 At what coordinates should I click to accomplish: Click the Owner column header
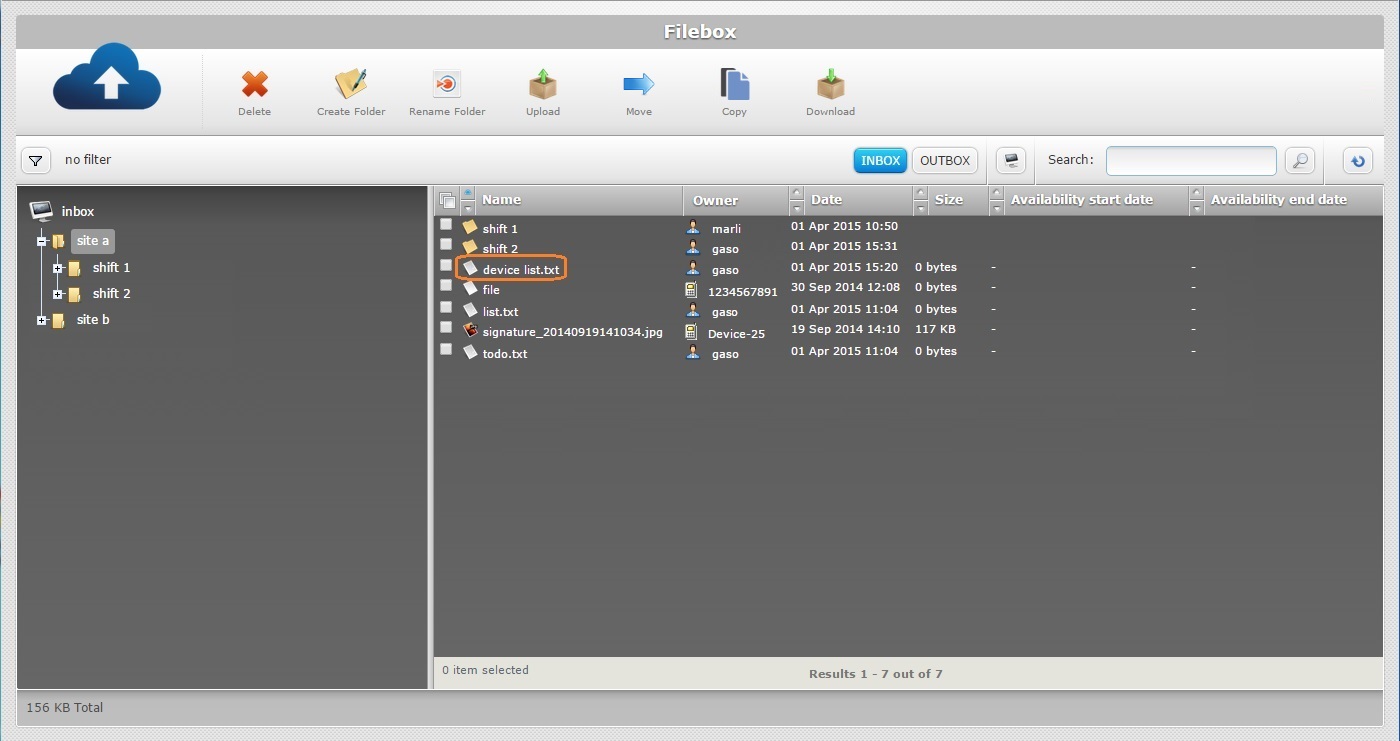[715, 200]
